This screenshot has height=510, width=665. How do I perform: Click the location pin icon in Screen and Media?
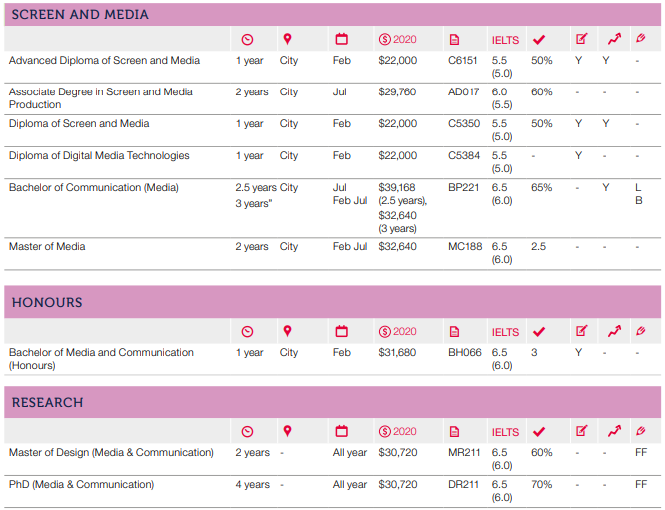[288, 40]
